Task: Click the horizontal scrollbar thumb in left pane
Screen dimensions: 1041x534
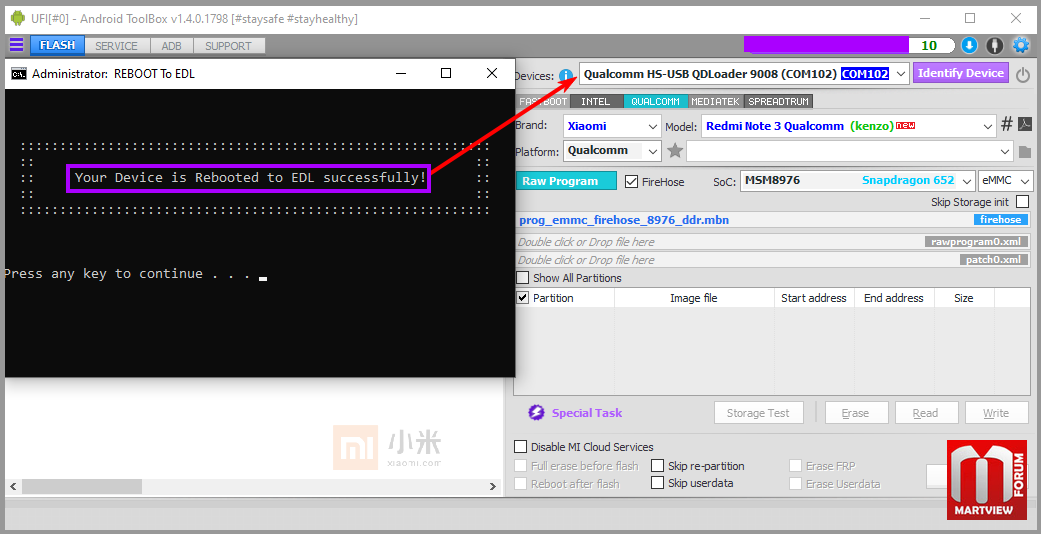Action: click(82, 487)
